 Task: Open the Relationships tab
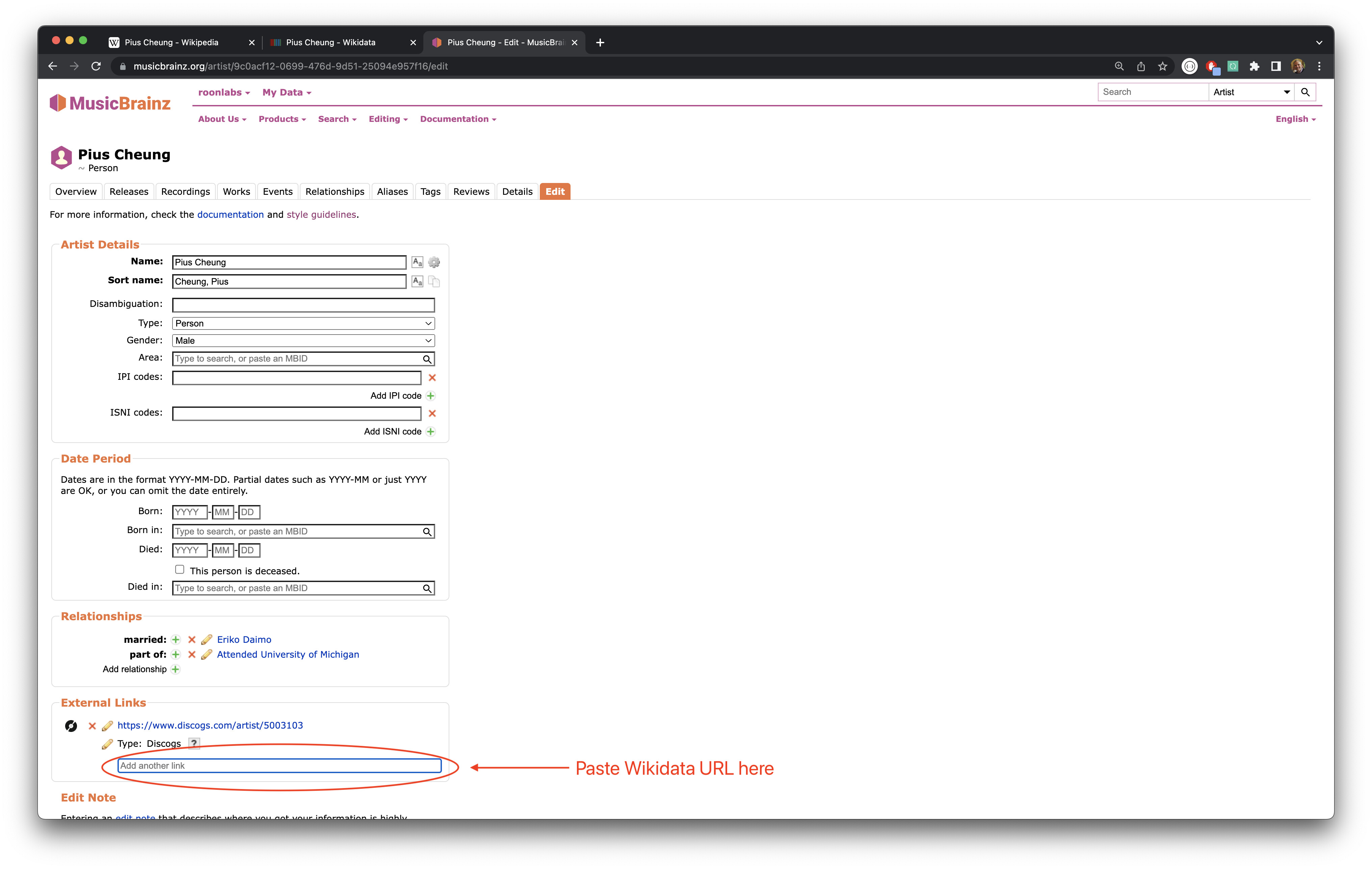coord(335,191)
